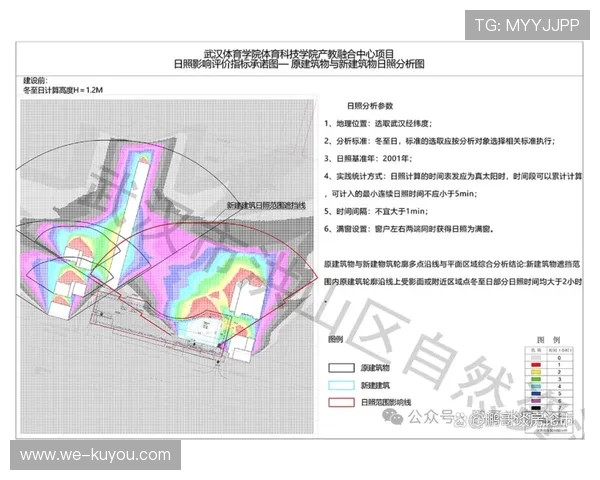
Task: Click the dark blue swatch for 5 hours
Action: pyautogui.click(x=536, y=393)
